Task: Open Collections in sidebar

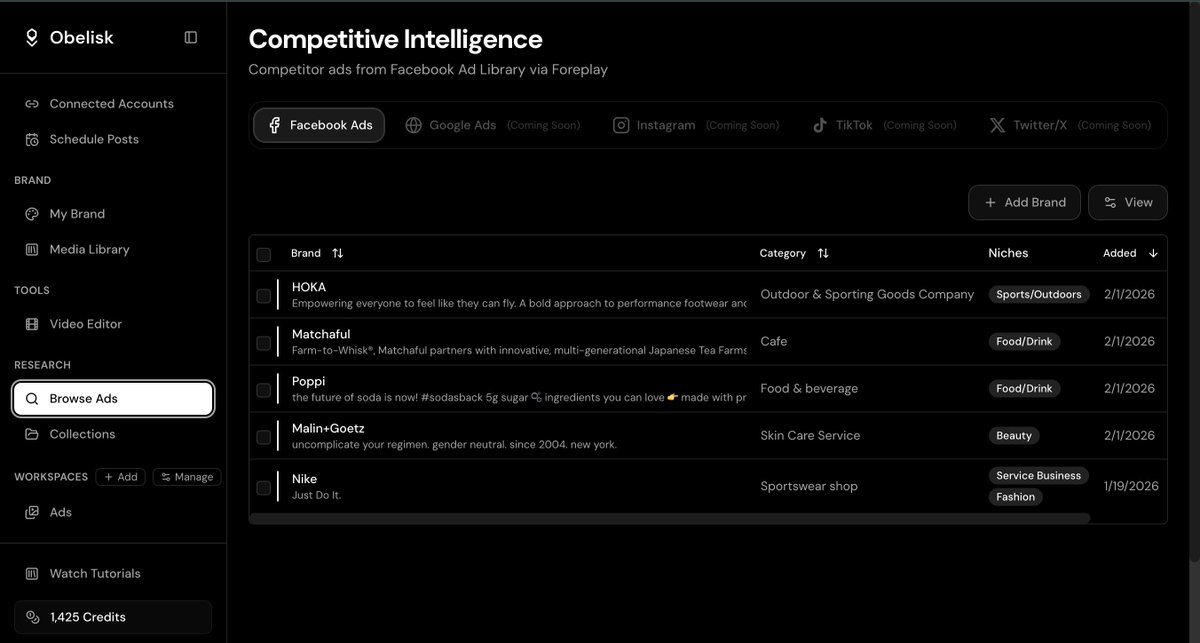Action: pos(112,434)
